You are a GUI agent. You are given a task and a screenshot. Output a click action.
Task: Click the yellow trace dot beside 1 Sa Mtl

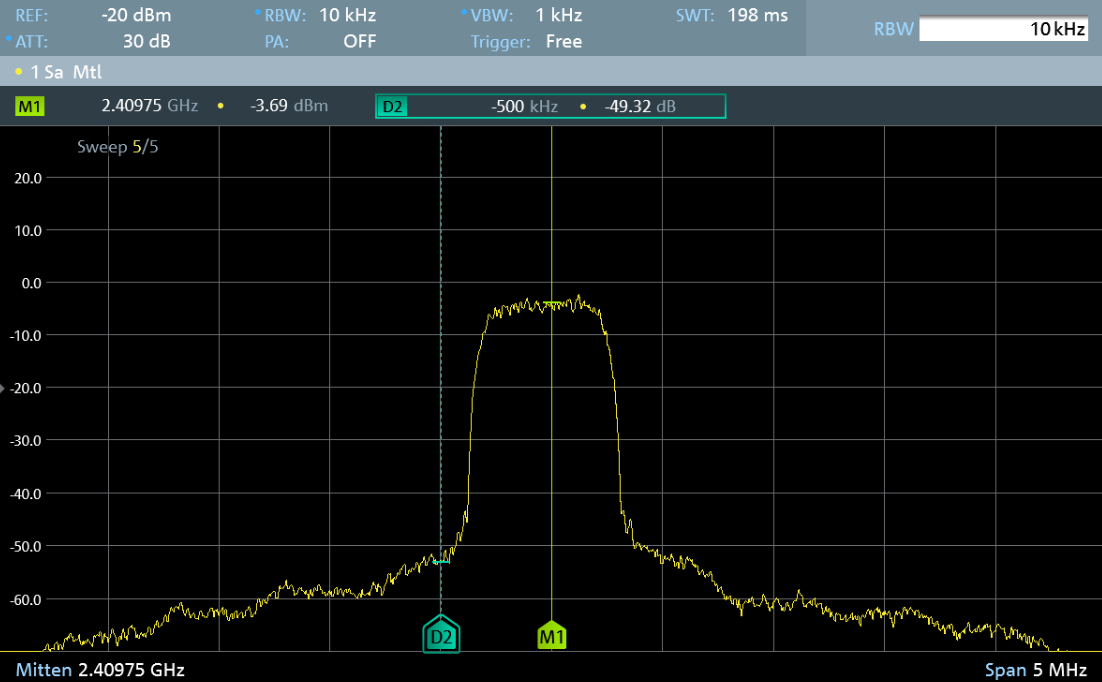[x=19, y=73]
